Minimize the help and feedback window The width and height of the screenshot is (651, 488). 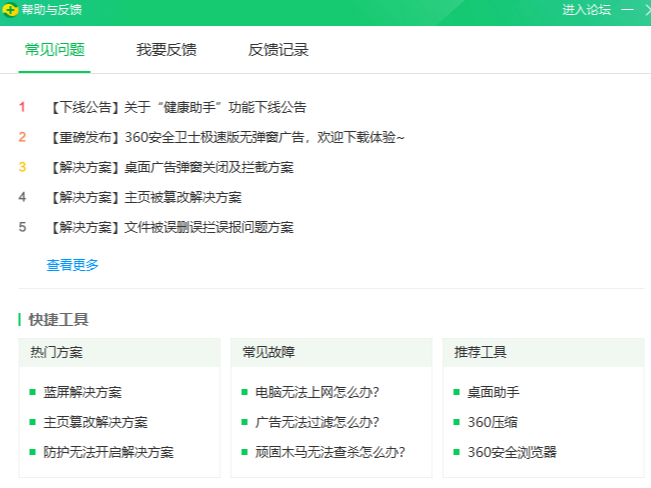click(x=627, y=10)
